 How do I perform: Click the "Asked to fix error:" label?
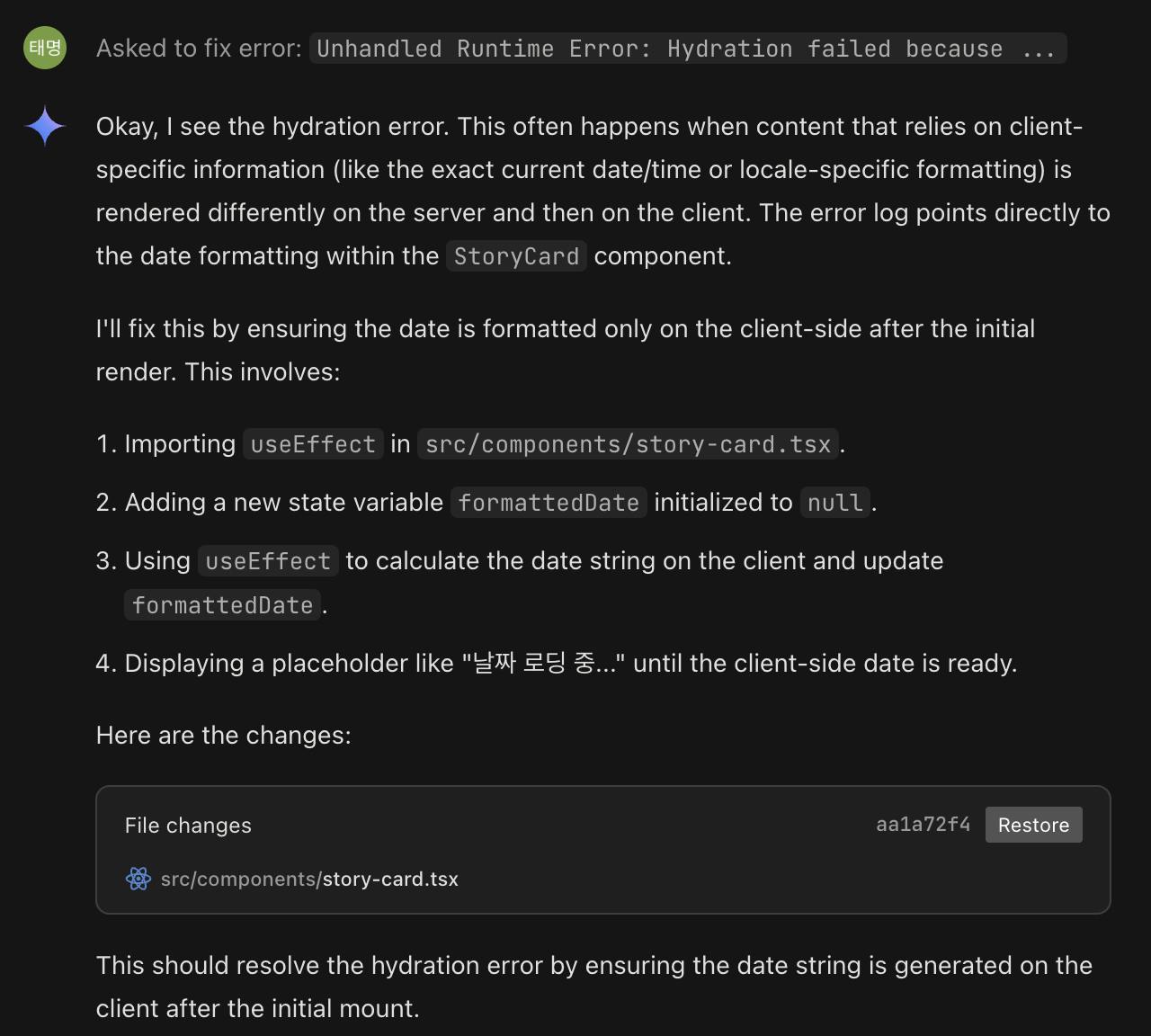point(199,49)
